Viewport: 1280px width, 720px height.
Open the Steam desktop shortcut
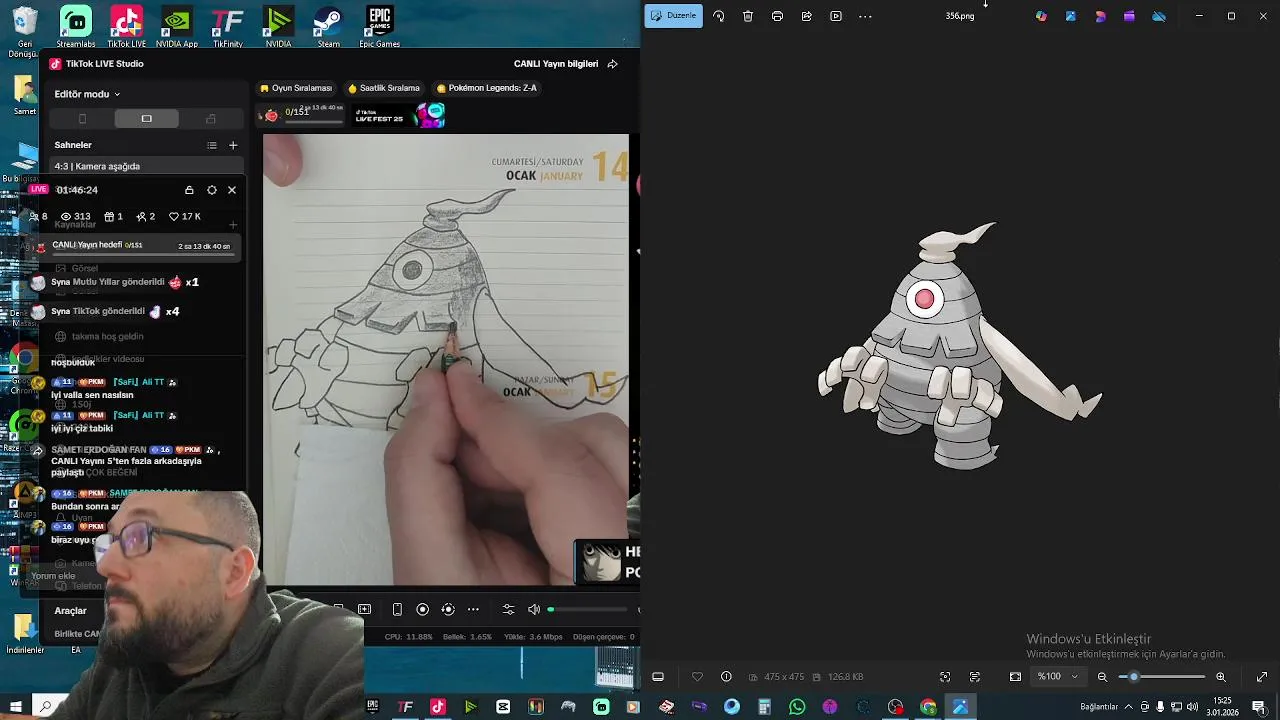coord(328,27)
